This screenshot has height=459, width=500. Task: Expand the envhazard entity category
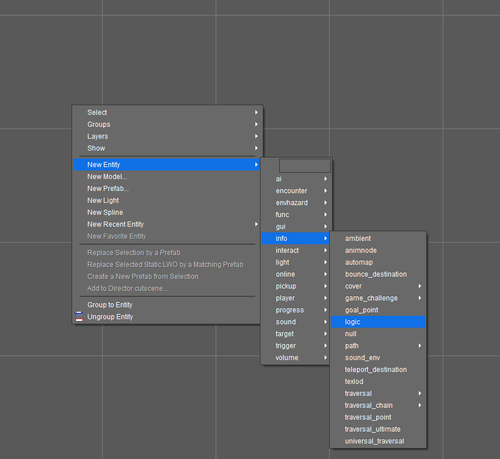296,203
